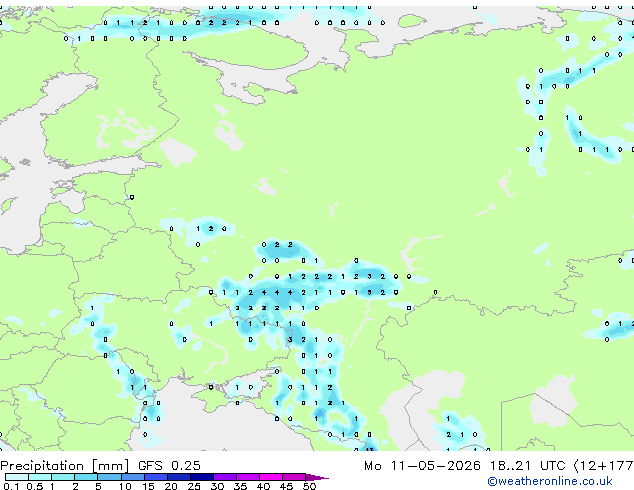Click the 'Precipitation [mm]' label
This screenshot has height=490, width=634.
click(x=65, y=466)
